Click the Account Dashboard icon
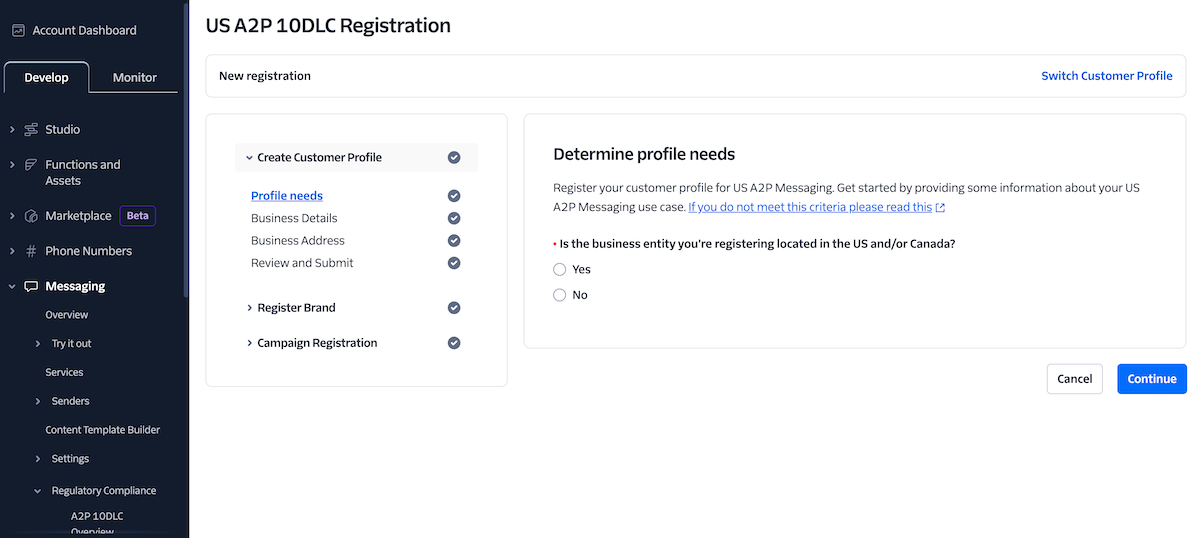 pyautogui.click(x=18, y=30)
